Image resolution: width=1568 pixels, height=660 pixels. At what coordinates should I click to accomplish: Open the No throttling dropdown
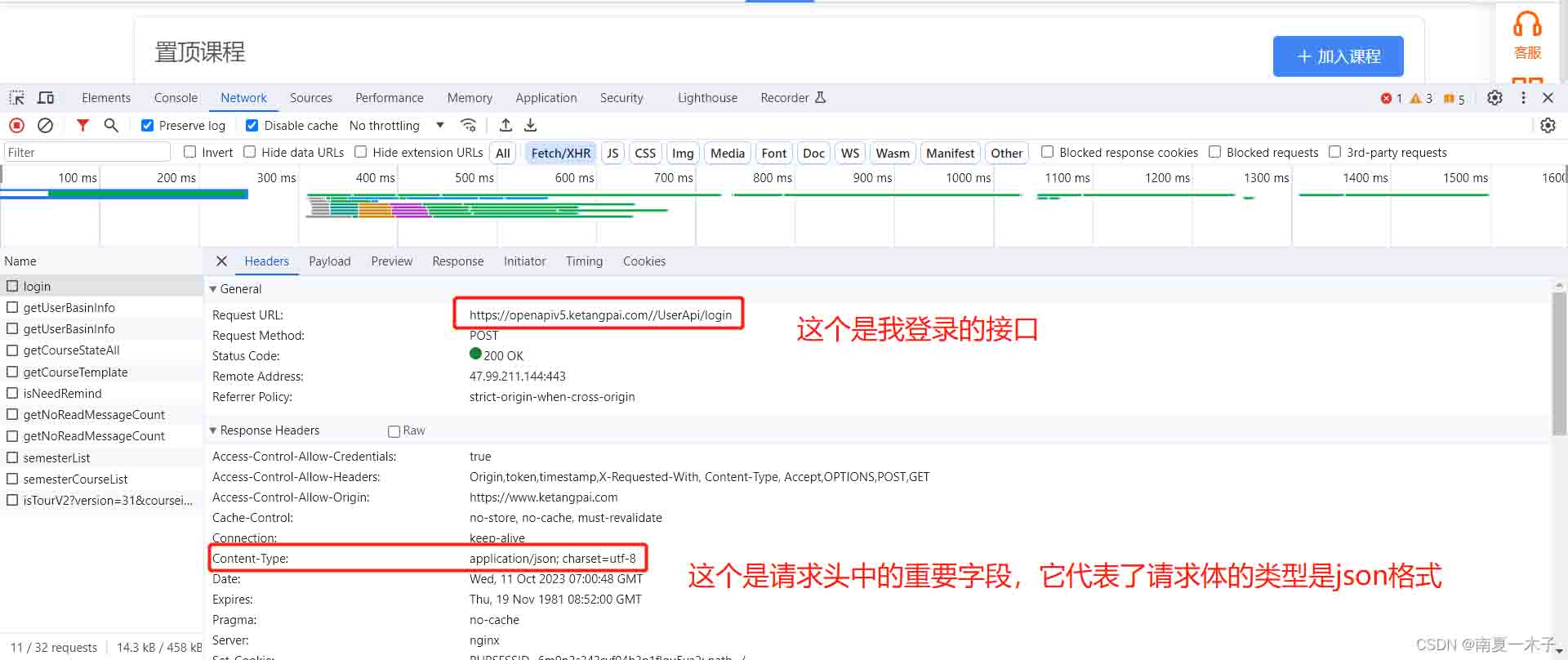pos(396,126)
